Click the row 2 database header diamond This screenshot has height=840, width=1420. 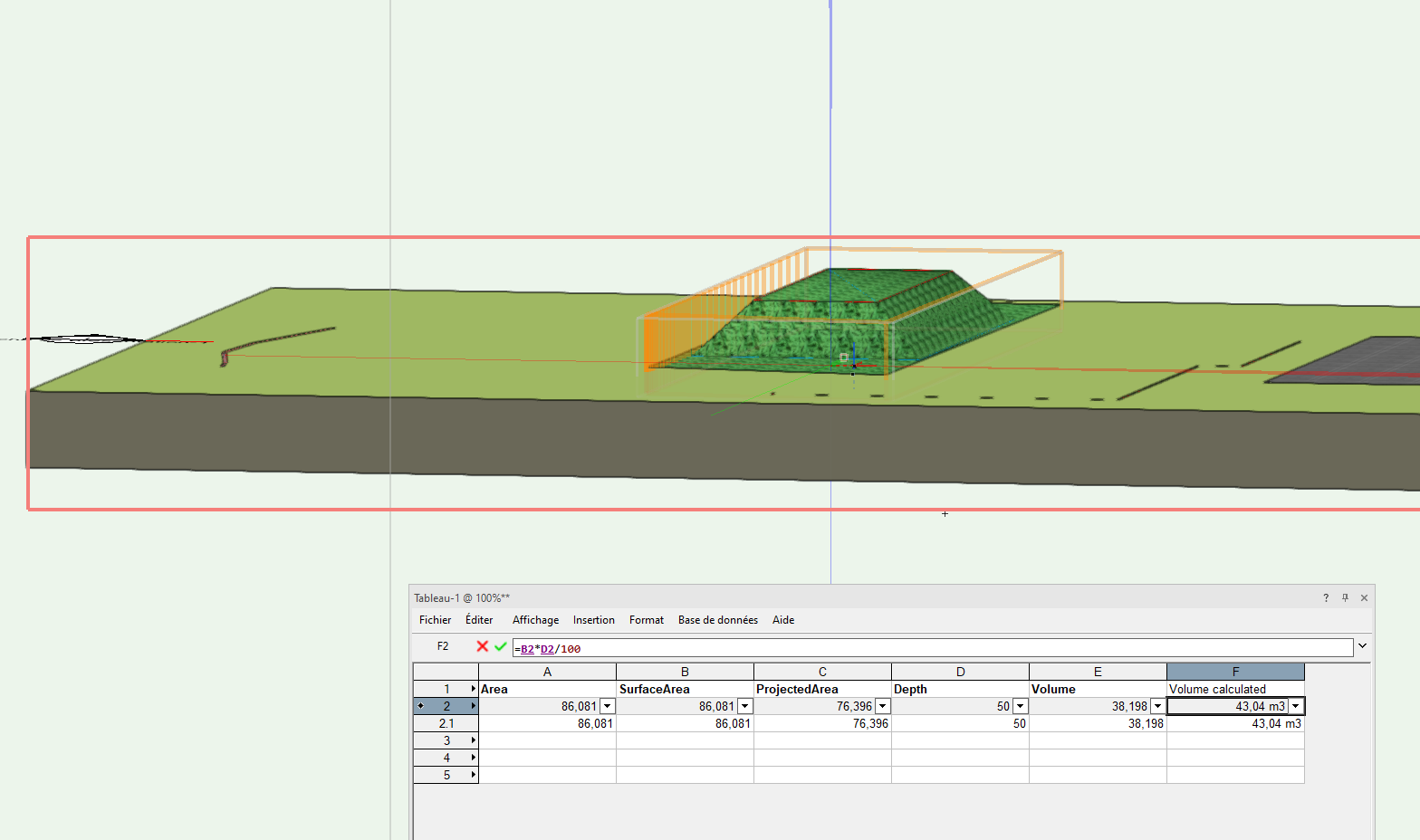(420, 706)
